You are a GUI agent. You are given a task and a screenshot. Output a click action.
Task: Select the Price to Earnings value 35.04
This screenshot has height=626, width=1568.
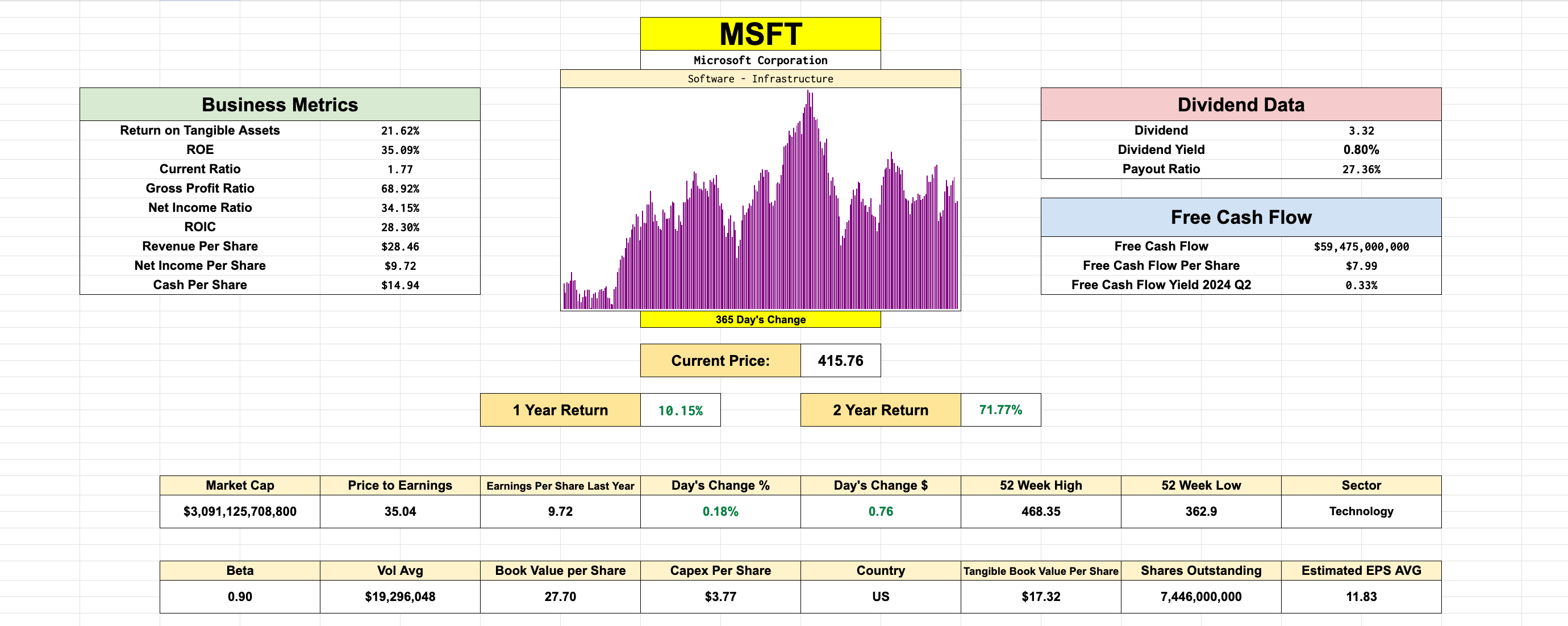[400, 512]
